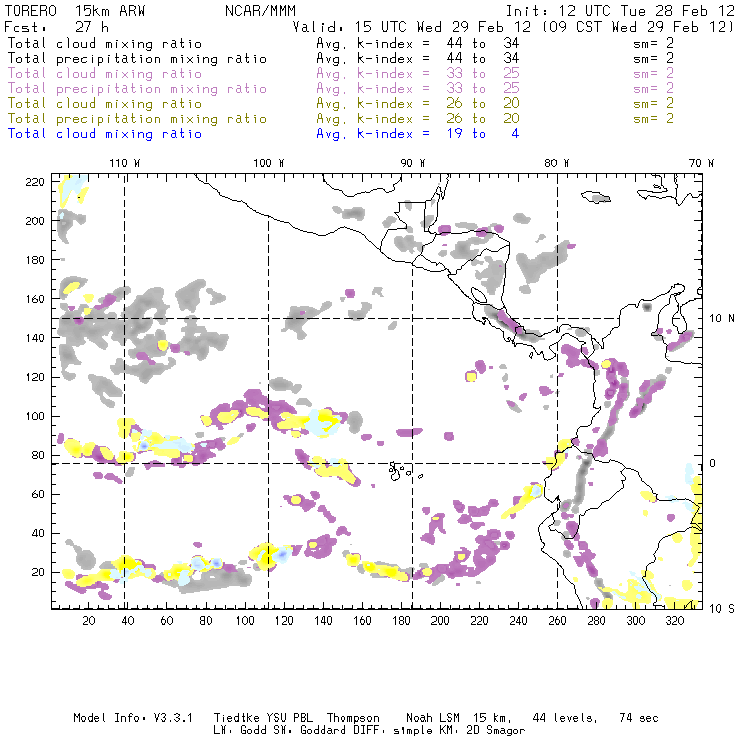This screenshot has height=740, width=740.
Task: Click the '200' label on the left y-axis
Action: pyautogui.click(x=35, y=221)
